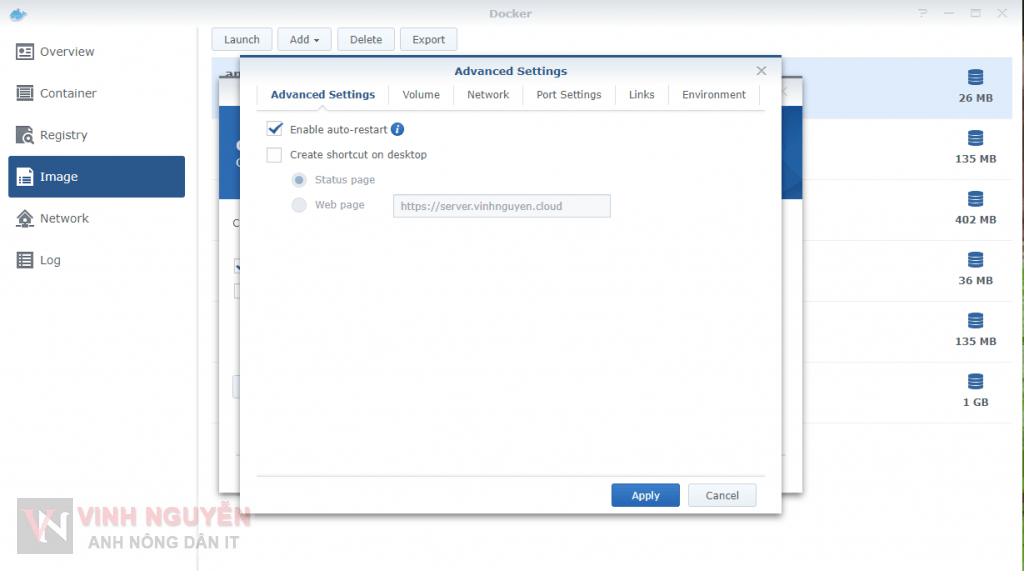
Task: Close the Advanced Settings dialog
Action: [x=761, y=71]
